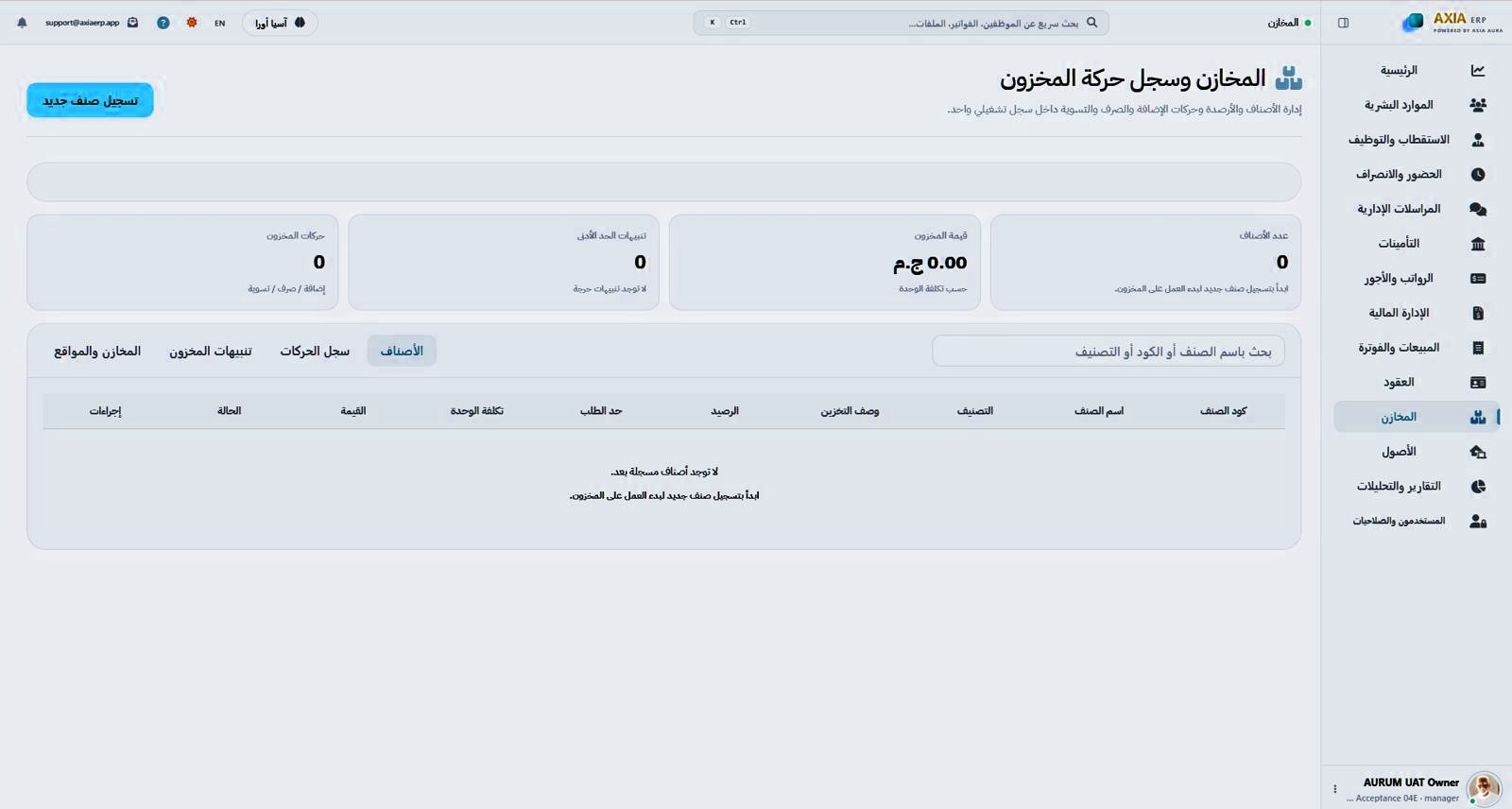The image size is (1512, 809).
Task: Switch to the سجل الحركات tab
Action: (315, 351)
